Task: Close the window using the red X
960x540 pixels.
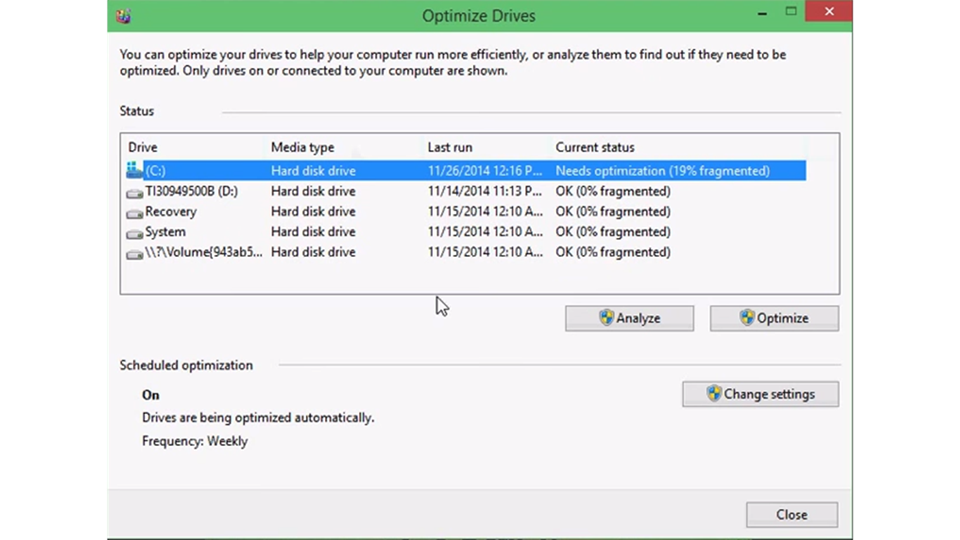Action: coord(830,12)
